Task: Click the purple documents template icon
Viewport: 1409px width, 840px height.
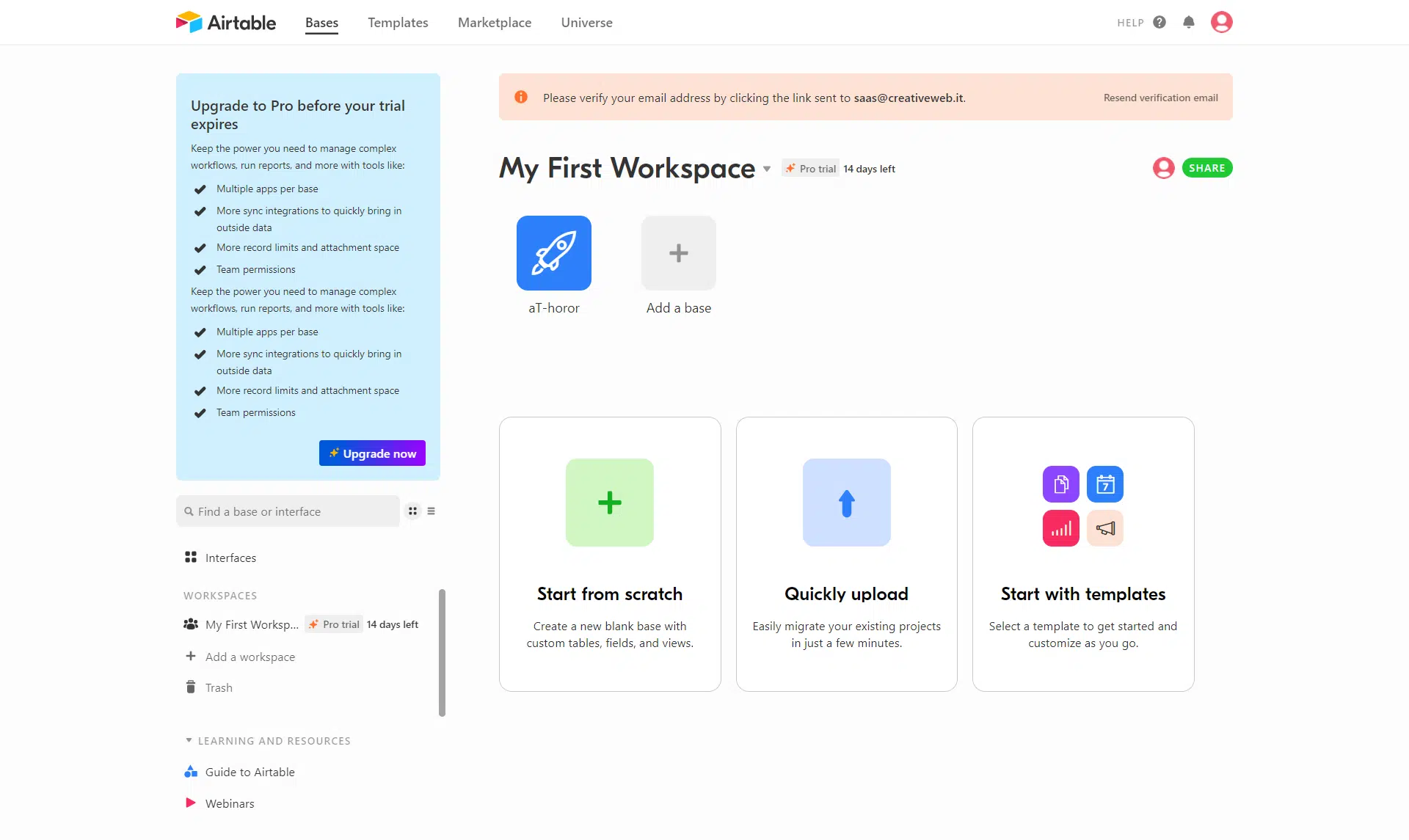Action: pyautogui.click(x=1061, y=484)
